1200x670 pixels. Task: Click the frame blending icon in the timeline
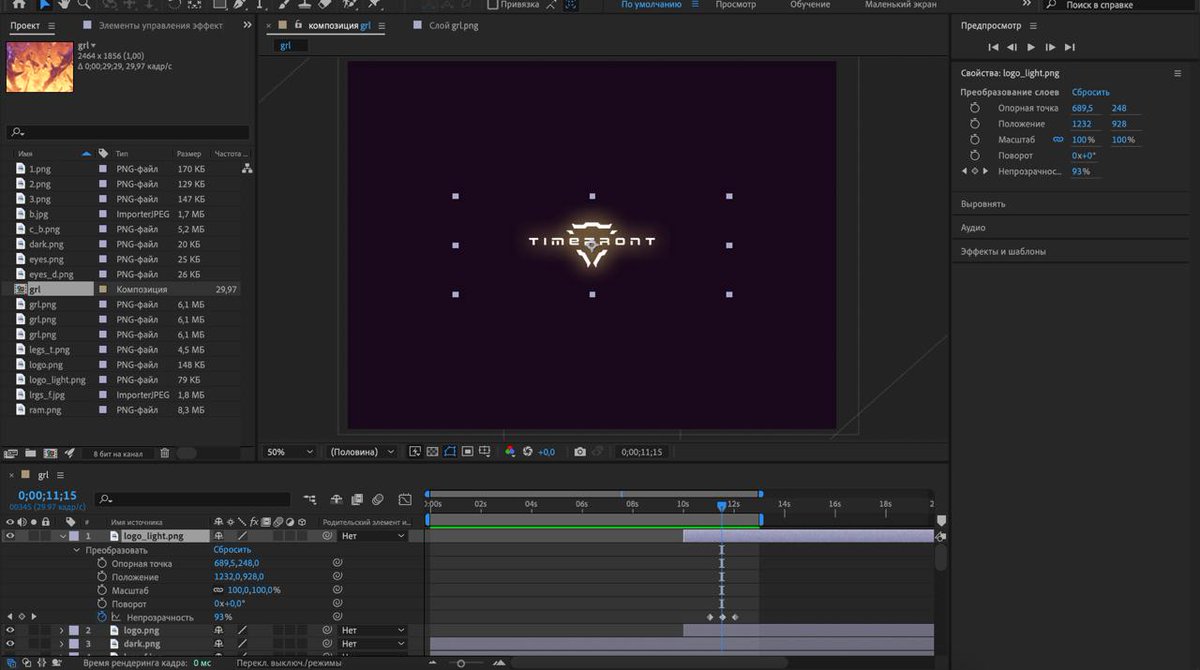pyautogui.click(x=357, y=499)
